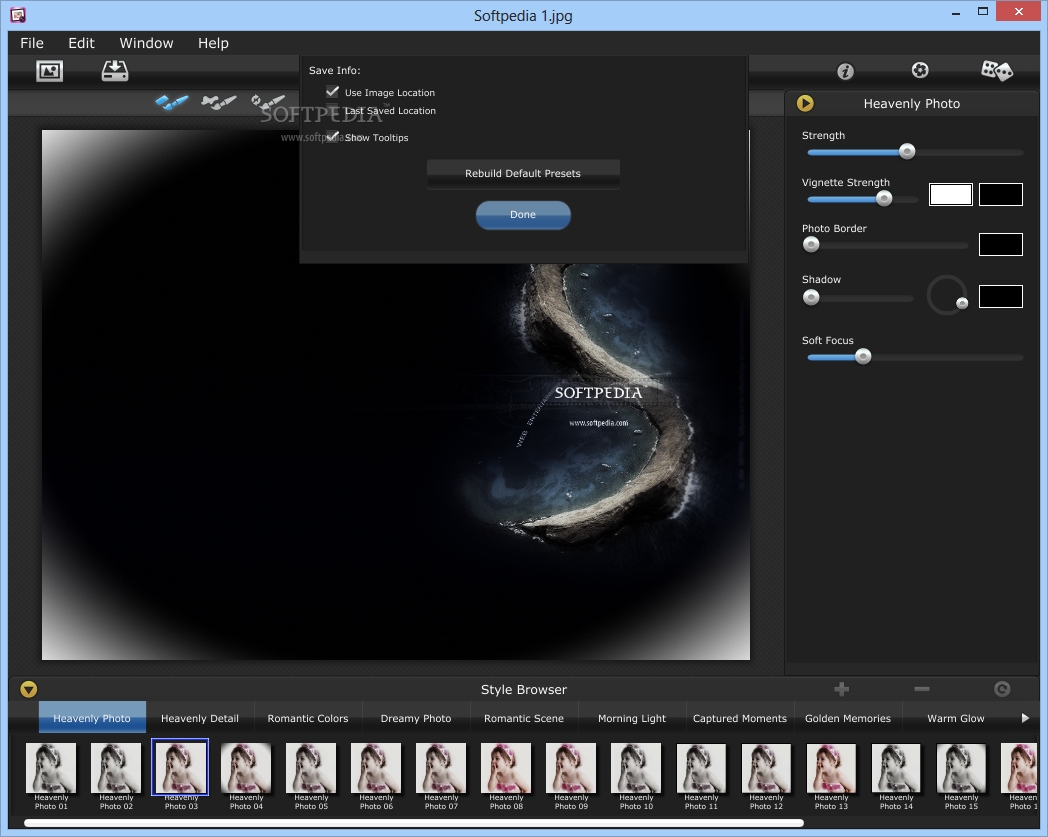Screen dimensions: 1048x837
Task: Click the Style Browser horizontal scrollbar
Action: pos(414,823)
